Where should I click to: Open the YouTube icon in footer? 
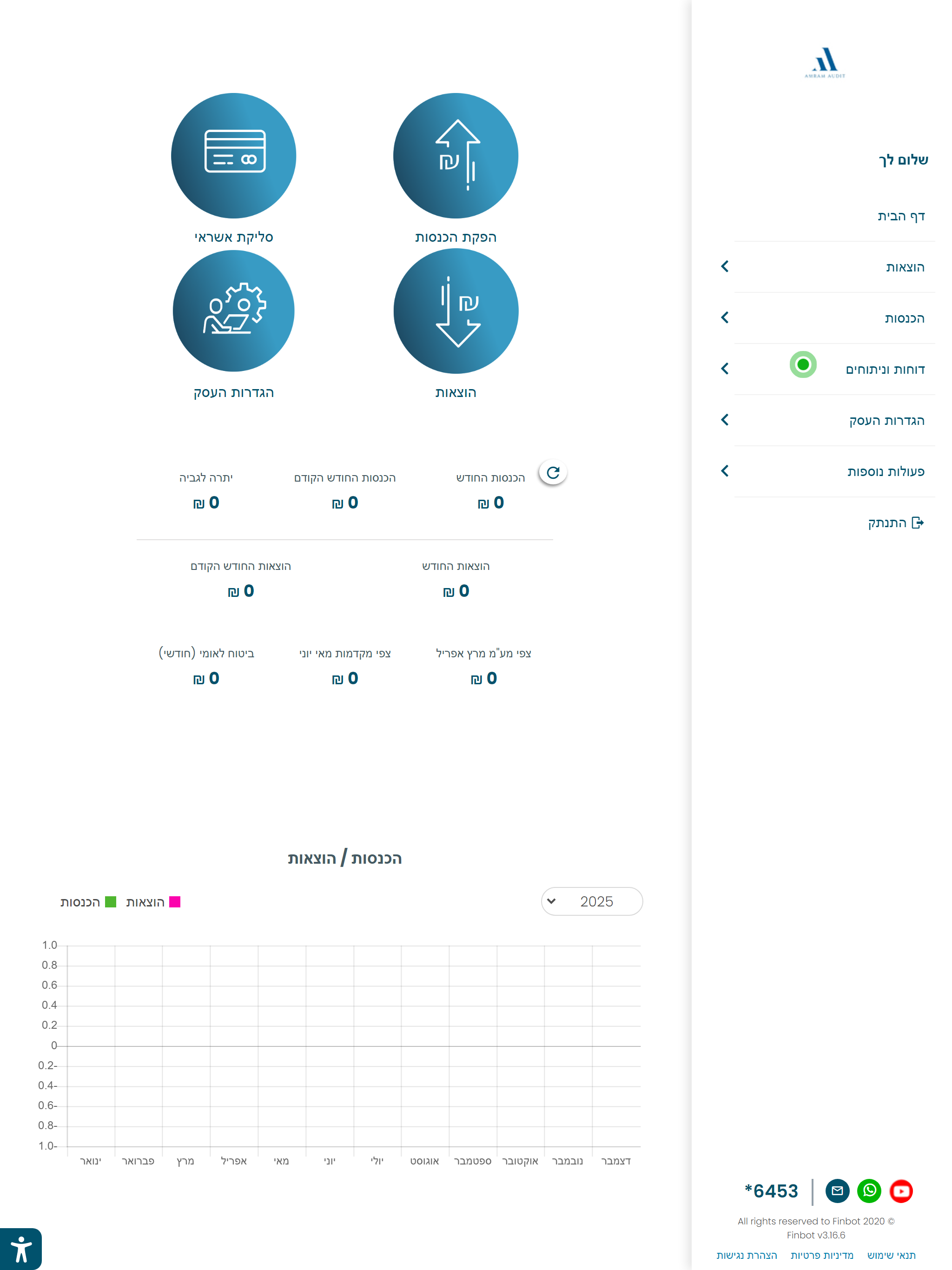tap(901, 1191)
